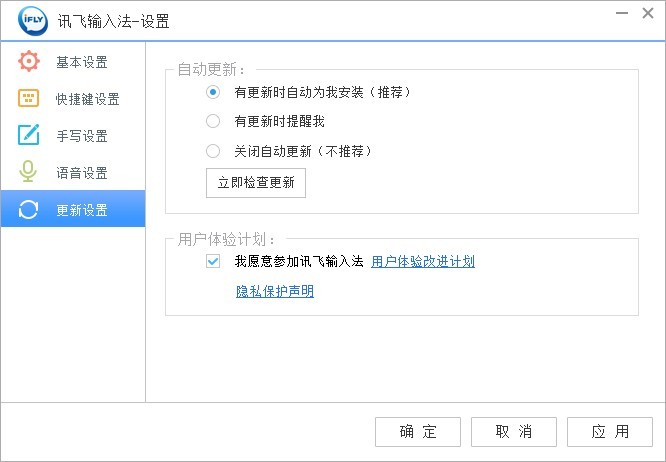666x462 pixels.
Task: Click the keyboard icon for 快捷键设置
Action: pyautogui.click(x=29, y=99)
